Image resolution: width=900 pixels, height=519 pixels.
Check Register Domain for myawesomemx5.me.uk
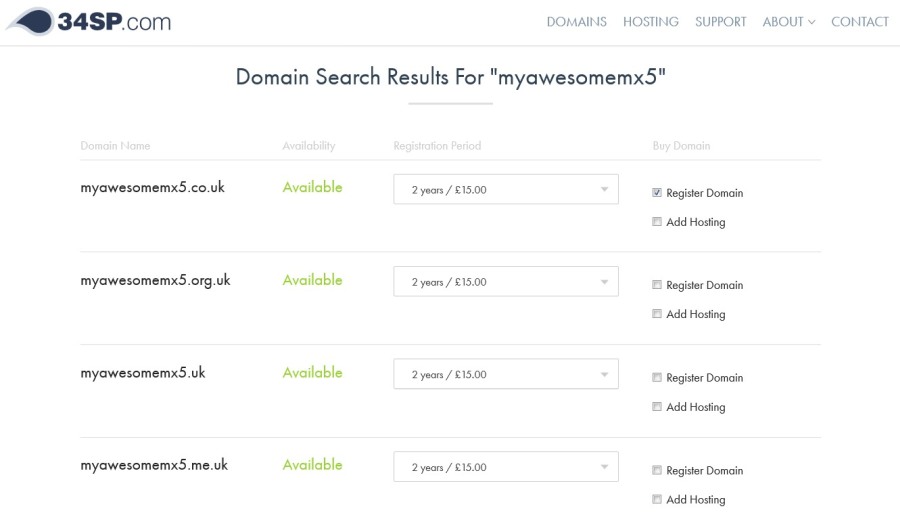[657, 470]
